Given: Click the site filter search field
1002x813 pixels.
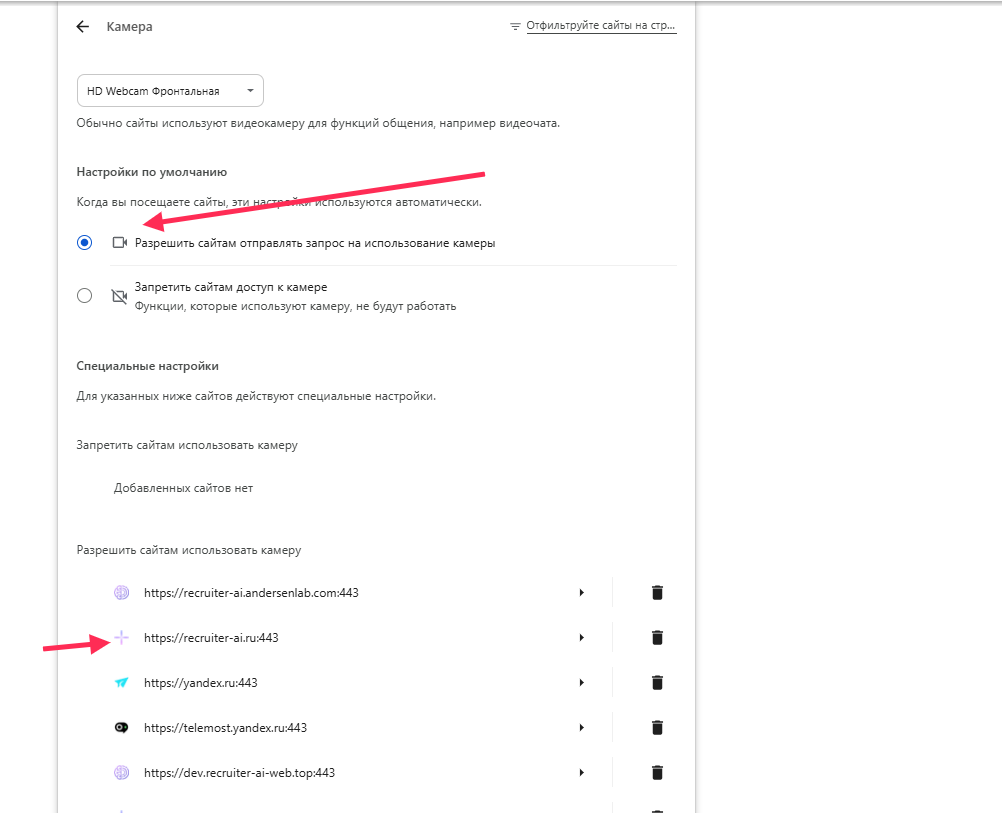Looking at the screenshot, I should tap(600, 26).
